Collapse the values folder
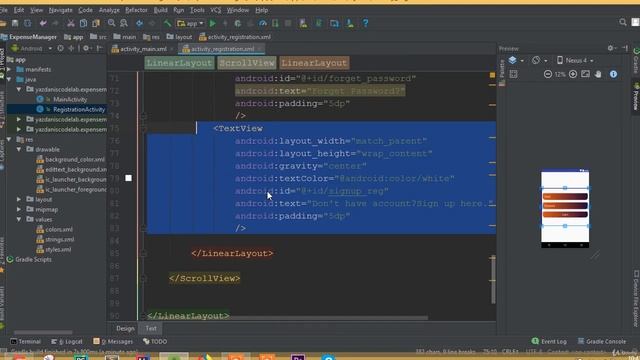Screen dimensions: 640x360 (19, 220)
